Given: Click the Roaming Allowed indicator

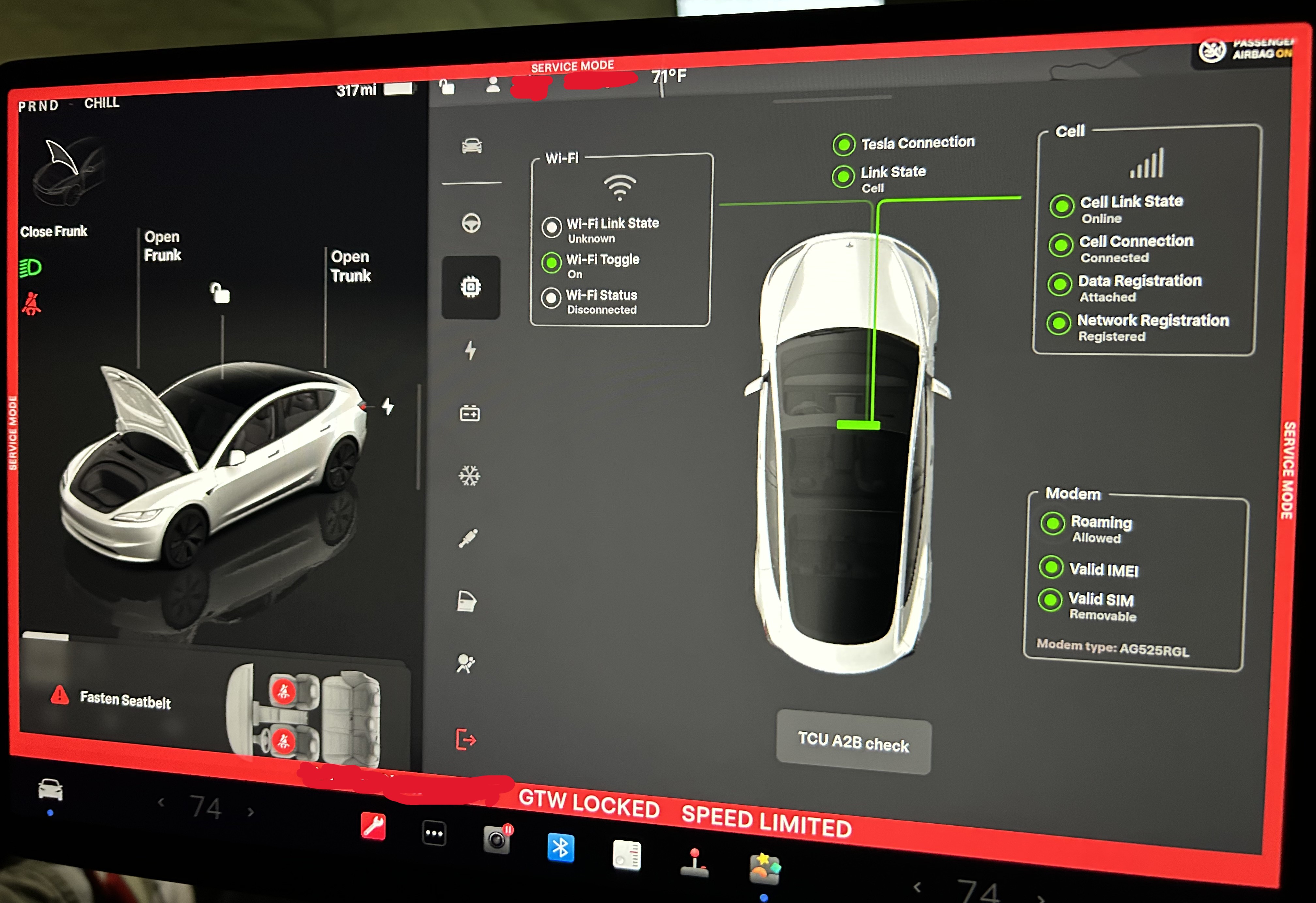Looking at the screenshot, I should (1053, 524).
